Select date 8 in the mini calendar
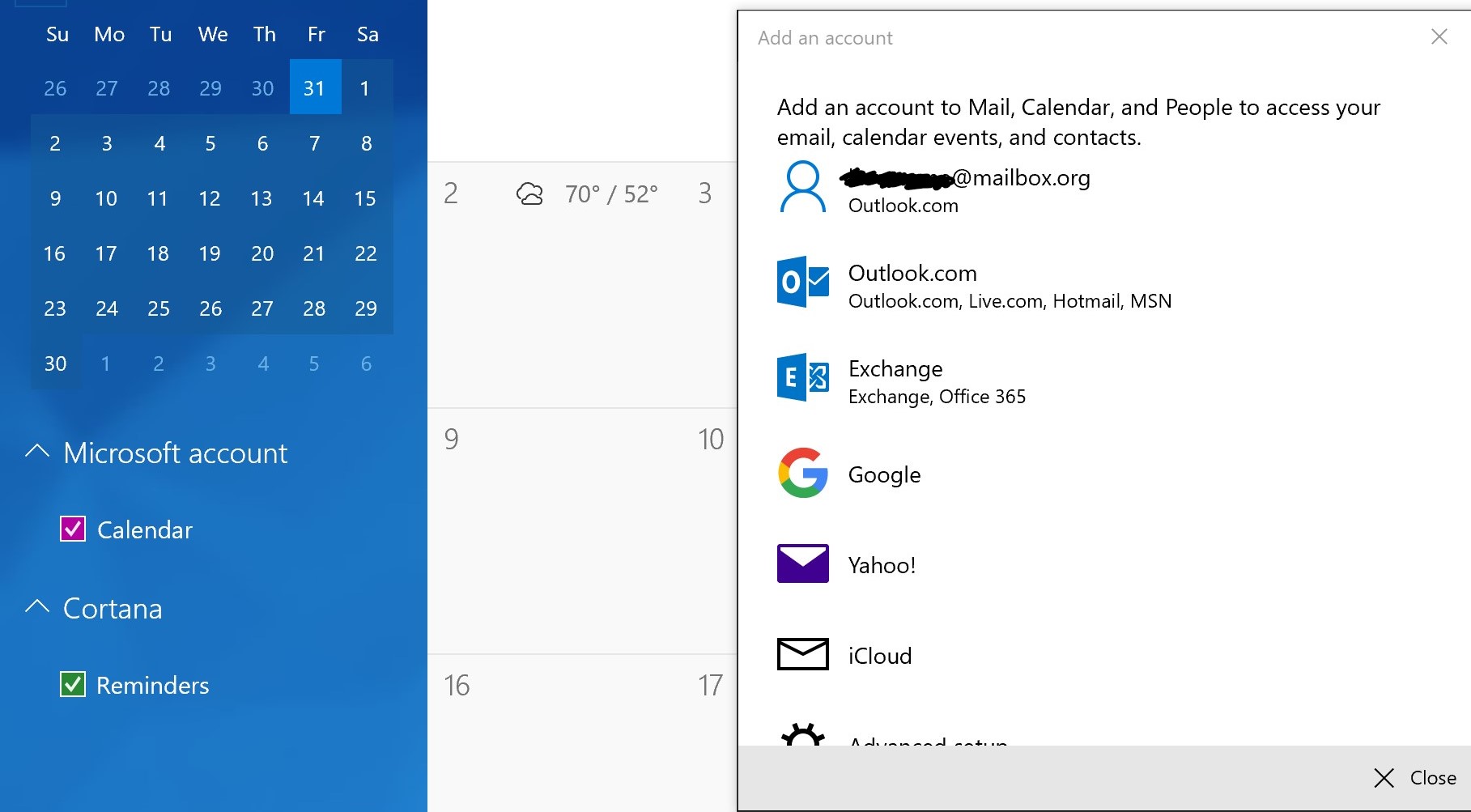Image resolution: width=1471 pixels, height=812 pixels. [366, 143]
